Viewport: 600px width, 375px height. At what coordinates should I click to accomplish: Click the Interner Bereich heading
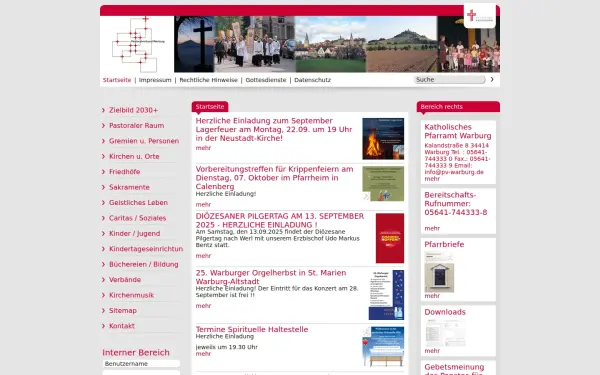pyautogui.click(x=136, y=352)
